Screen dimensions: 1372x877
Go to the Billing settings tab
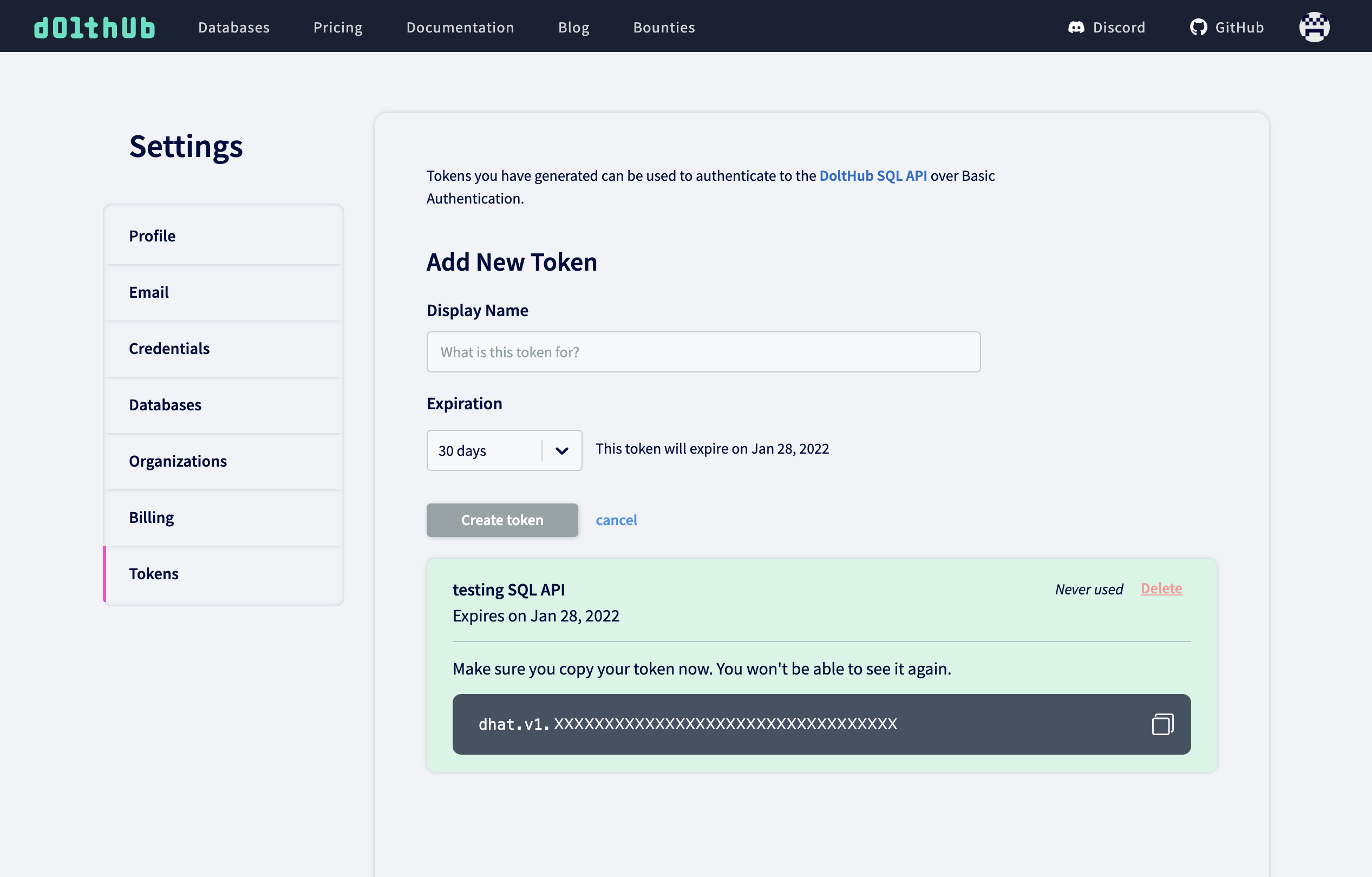point(224,518)
